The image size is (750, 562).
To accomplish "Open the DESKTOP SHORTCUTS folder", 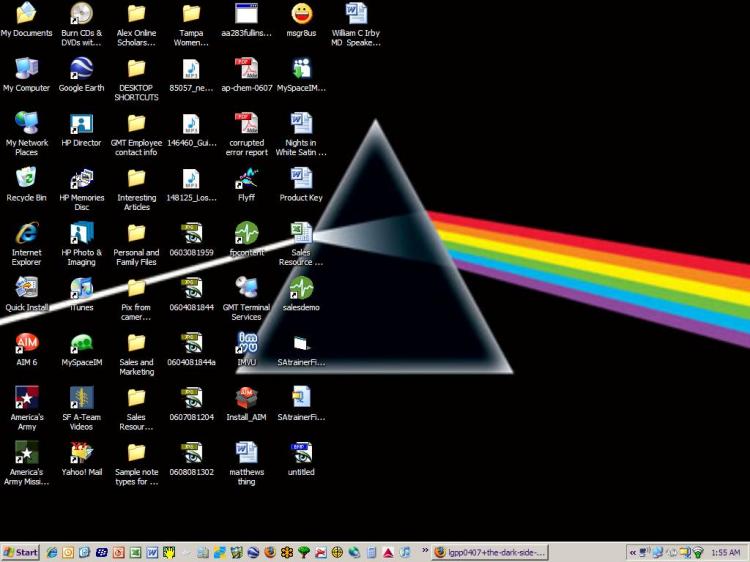I will pyautogui.click(x=136, y=70).
